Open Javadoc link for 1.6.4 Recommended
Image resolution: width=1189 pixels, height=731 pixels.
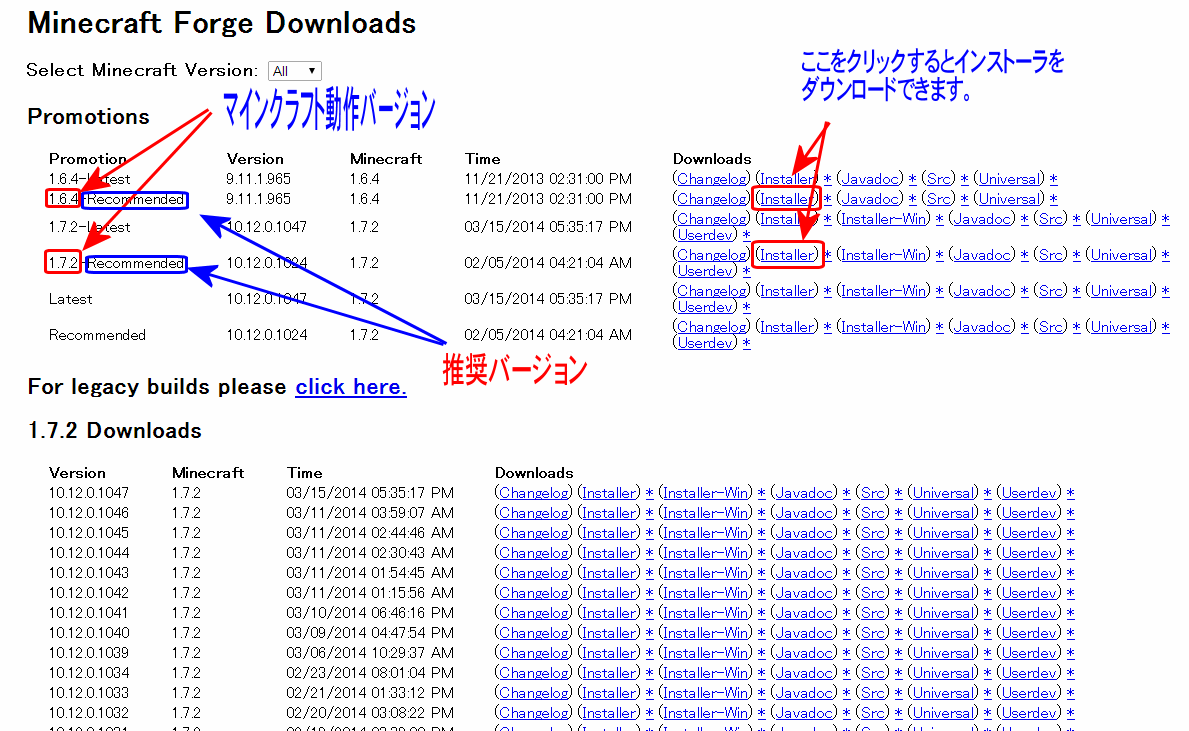(870, 199)
